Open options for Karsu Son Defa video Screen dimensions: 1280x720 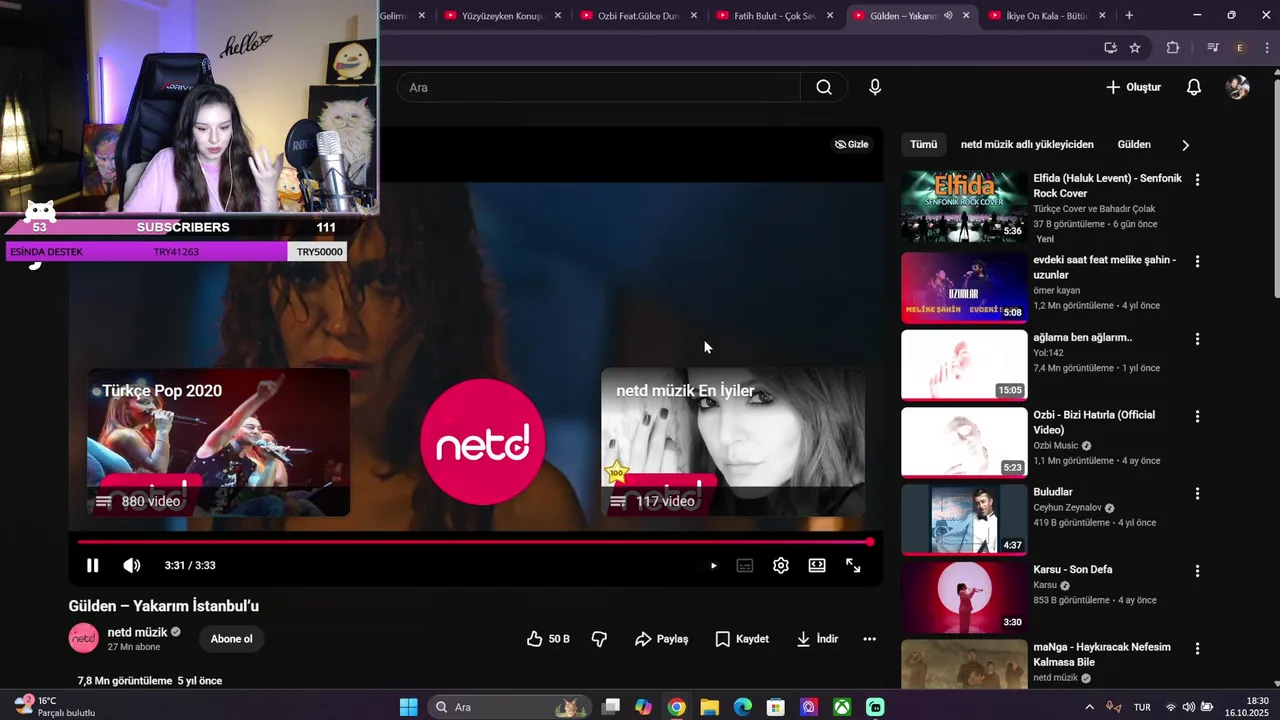click(1197, 571)
